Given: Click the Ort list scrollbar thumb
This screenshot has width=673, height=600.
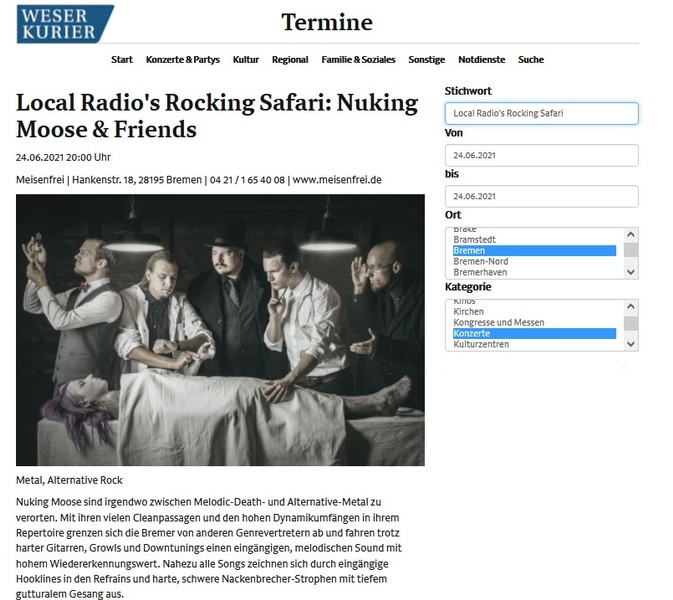Looking at the screenshot, I should click(631, 250).
